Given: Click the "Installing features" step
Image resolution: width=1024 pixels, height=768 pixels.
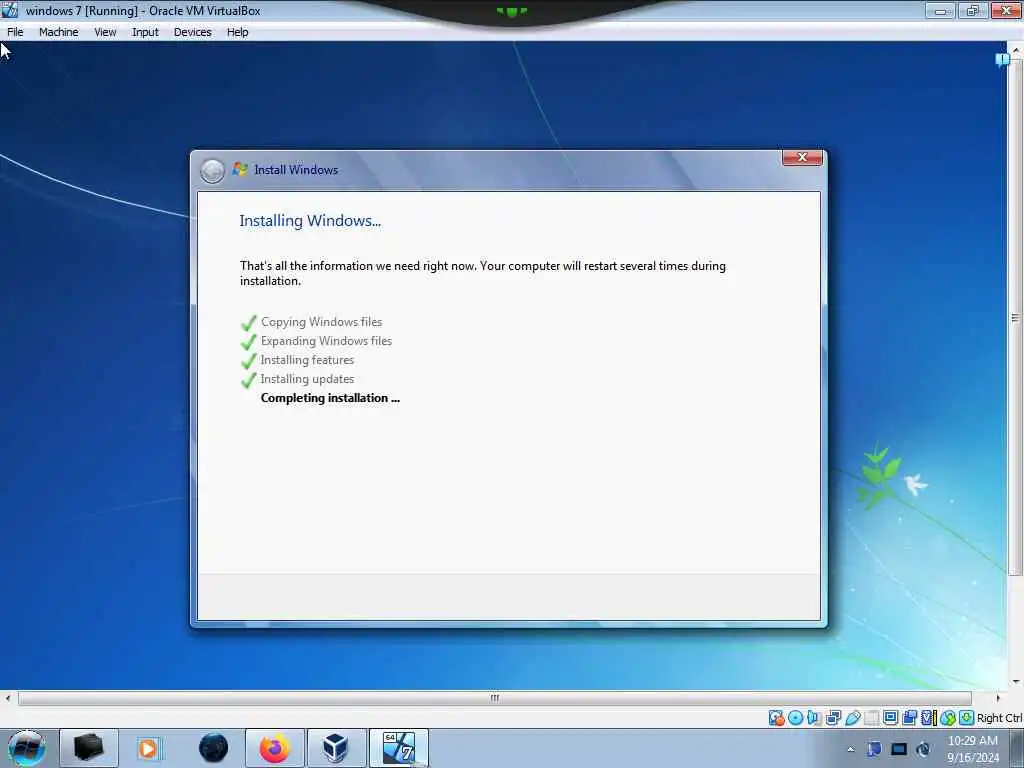Looking at the screenshot, I should (x=307, y=360).
